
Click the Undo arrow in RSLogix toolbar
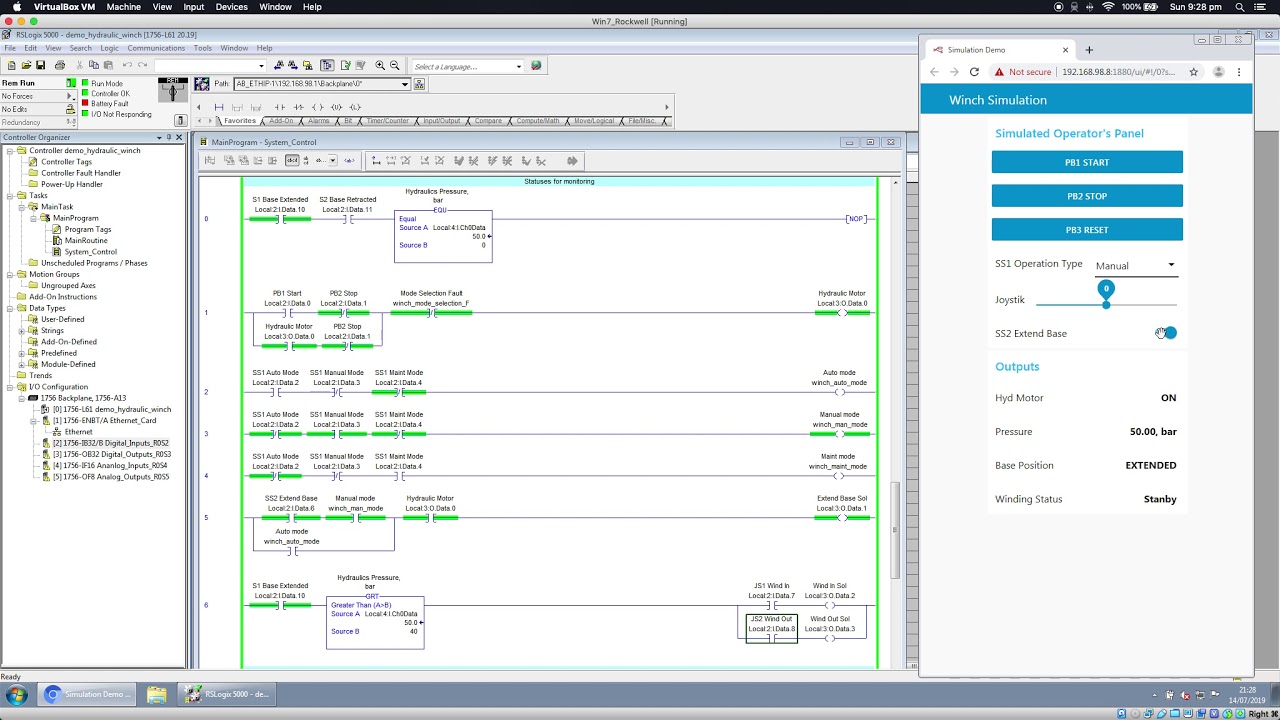coord(127,65)
